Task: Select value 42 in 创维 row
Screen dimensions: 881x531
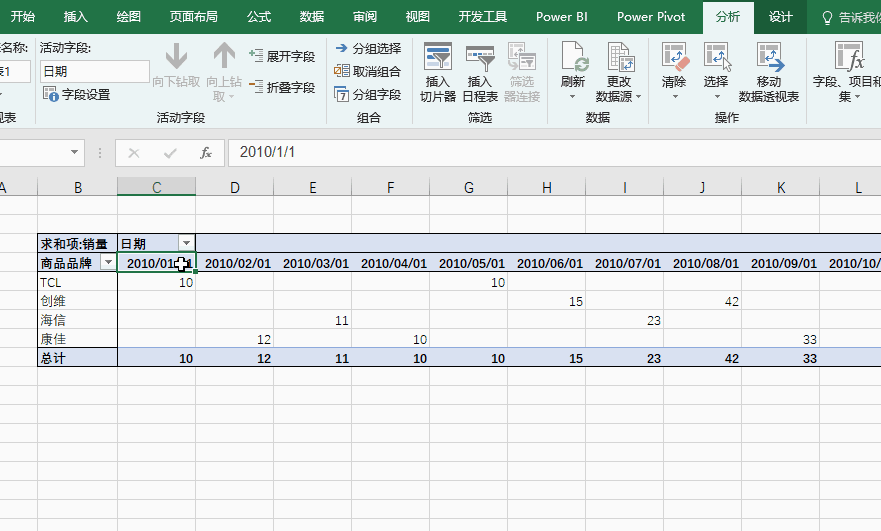Action: (703, 301)
